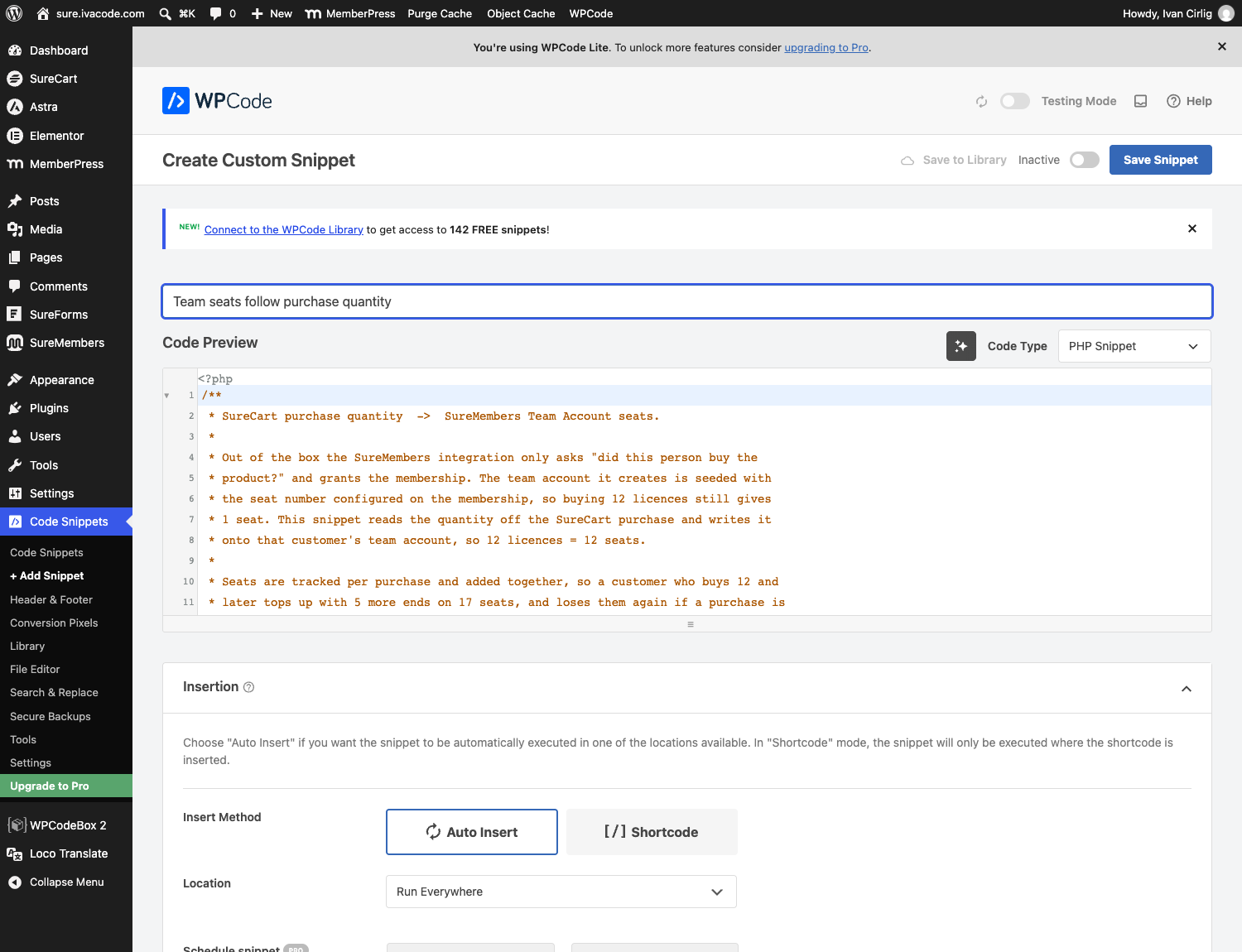Open comments bubble in admin bar
Image resolution: width=1242 pixels, height=952 pixels.
[x=223, y=13]
